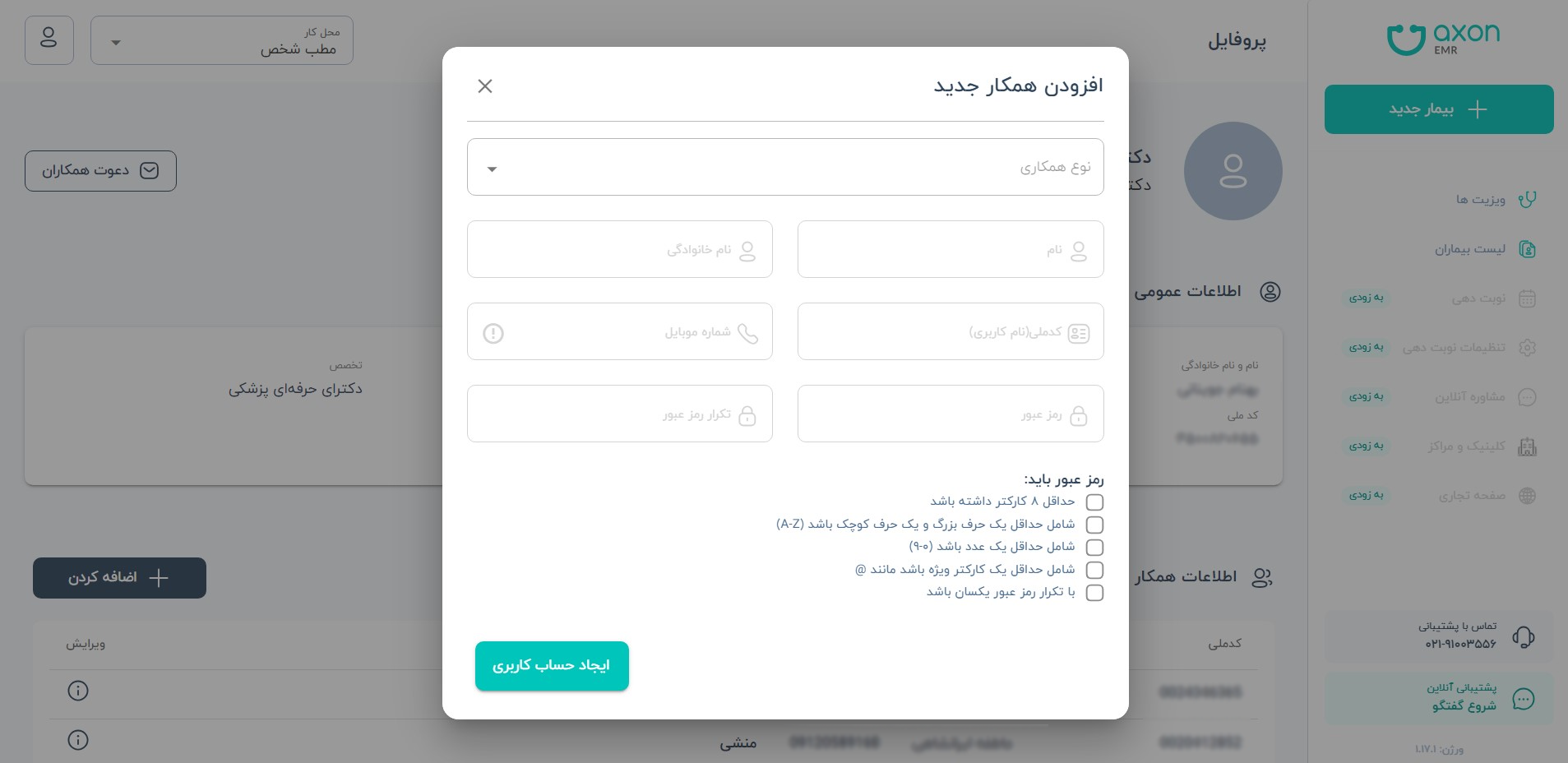Select the patient list menu item
1568x763 pixels.
point(1470,249)
